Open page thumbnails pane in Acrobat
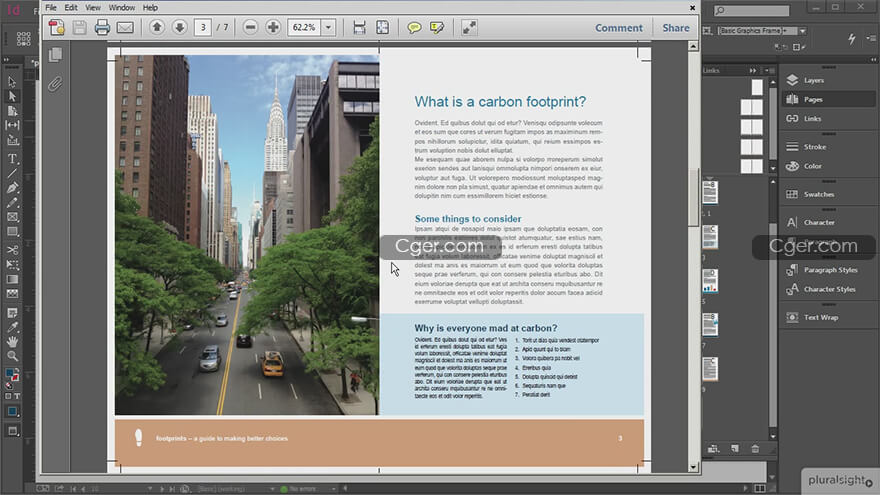The image size is (880, 495). 55,54
